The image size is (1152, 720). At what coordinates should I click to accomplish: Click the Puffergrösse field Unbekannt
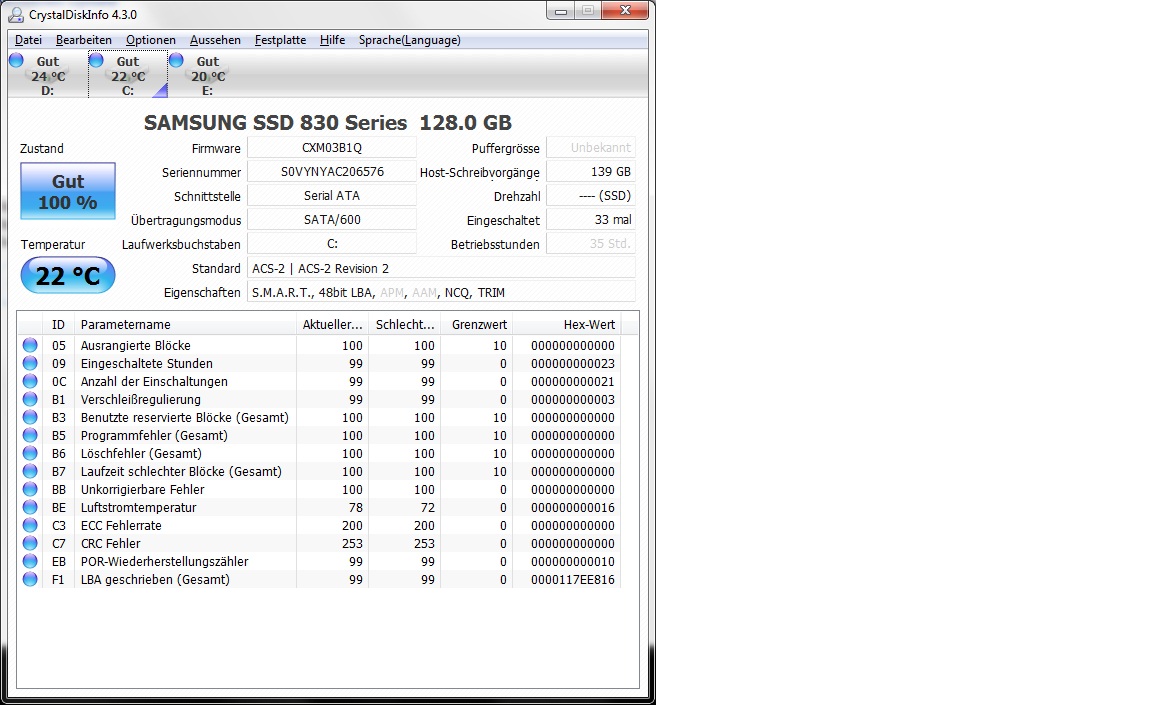(591, 148)
